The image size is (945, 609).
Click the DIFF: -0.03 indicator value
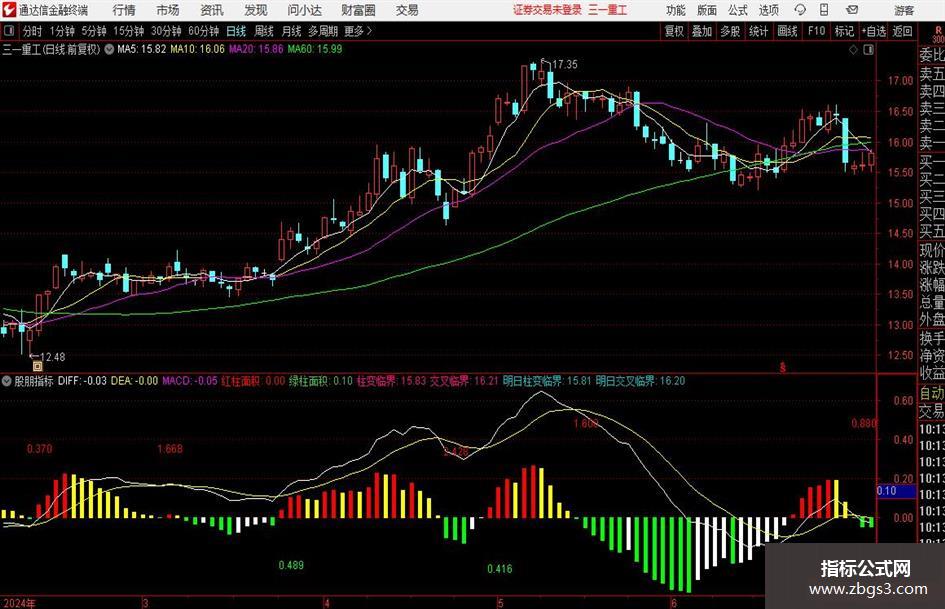[x=83, y=381]
